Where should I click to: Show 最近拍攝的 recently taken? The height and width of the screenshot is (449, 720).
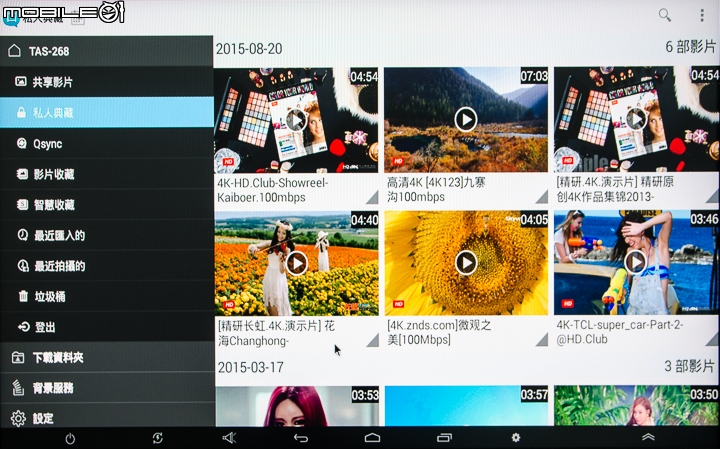(x=107, y=266)
